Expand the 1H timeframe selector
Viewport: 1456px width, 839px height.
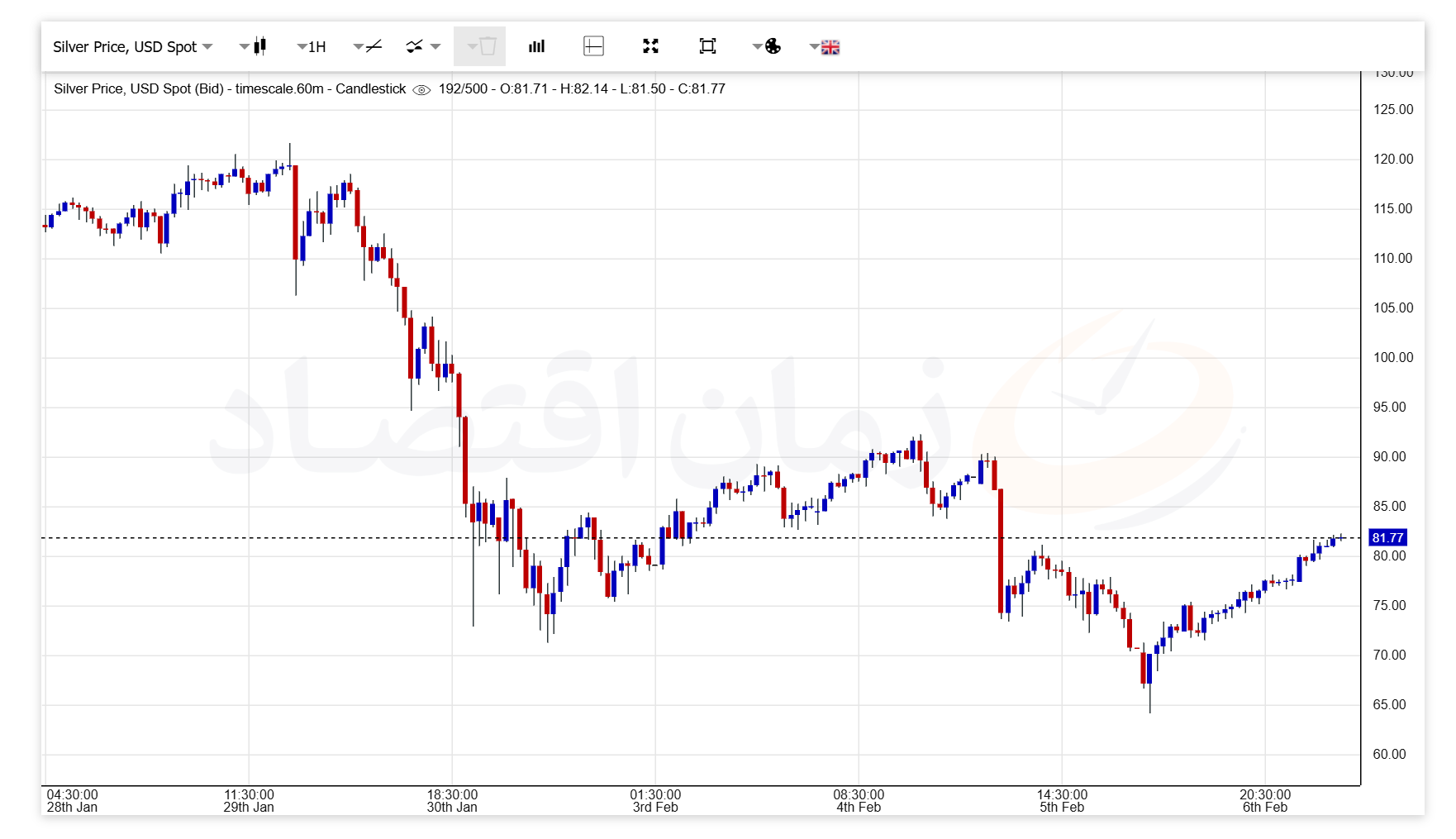tap(312, 47)
